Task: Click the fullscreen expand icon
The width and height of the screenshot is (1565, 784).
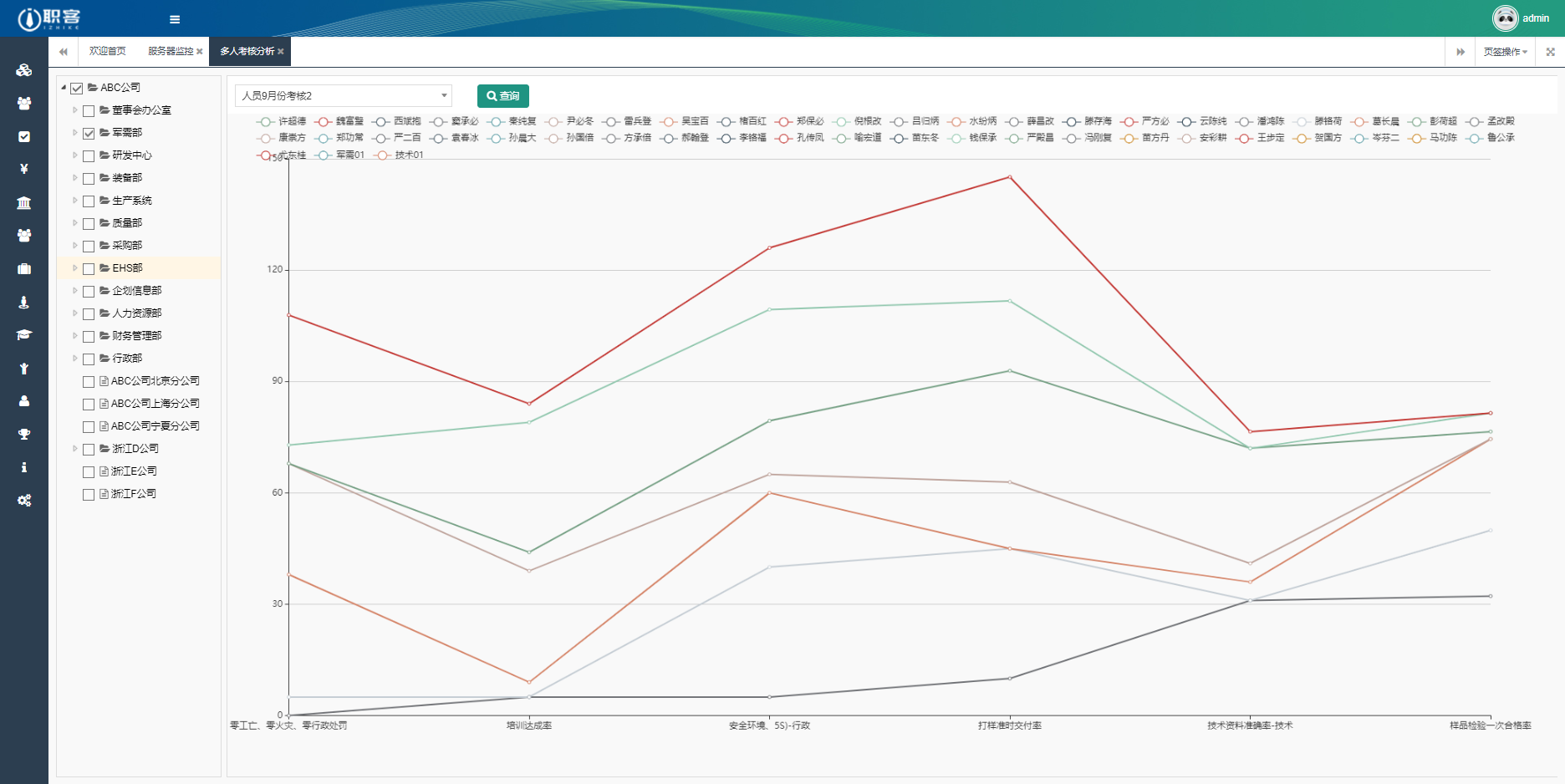Action: (1550, 52)
